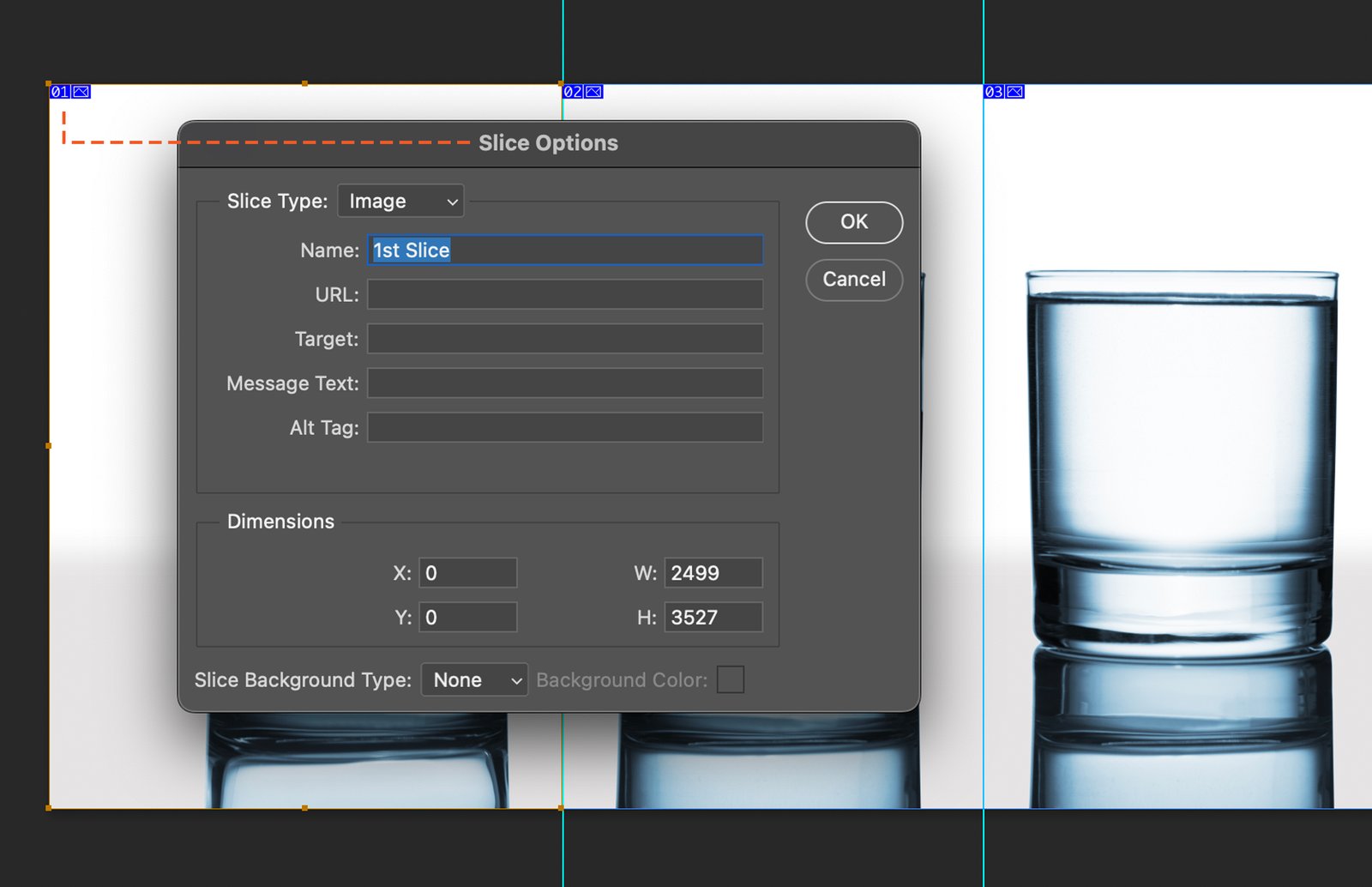Click the slice 03 number badge
This screenshot has height=887, width=1372.
coord(993,92)
